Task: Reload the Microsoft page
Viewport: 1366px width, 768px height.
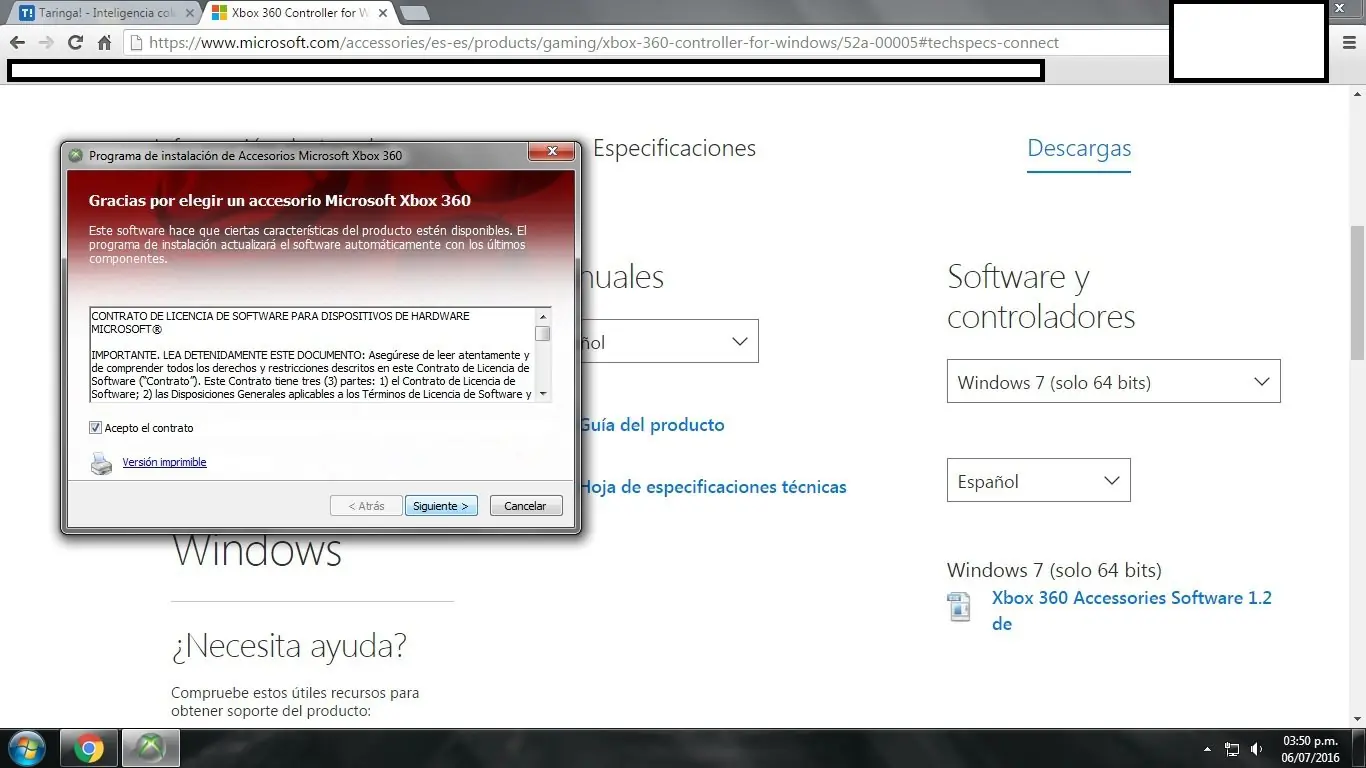Action: click(x=75, y=43)
